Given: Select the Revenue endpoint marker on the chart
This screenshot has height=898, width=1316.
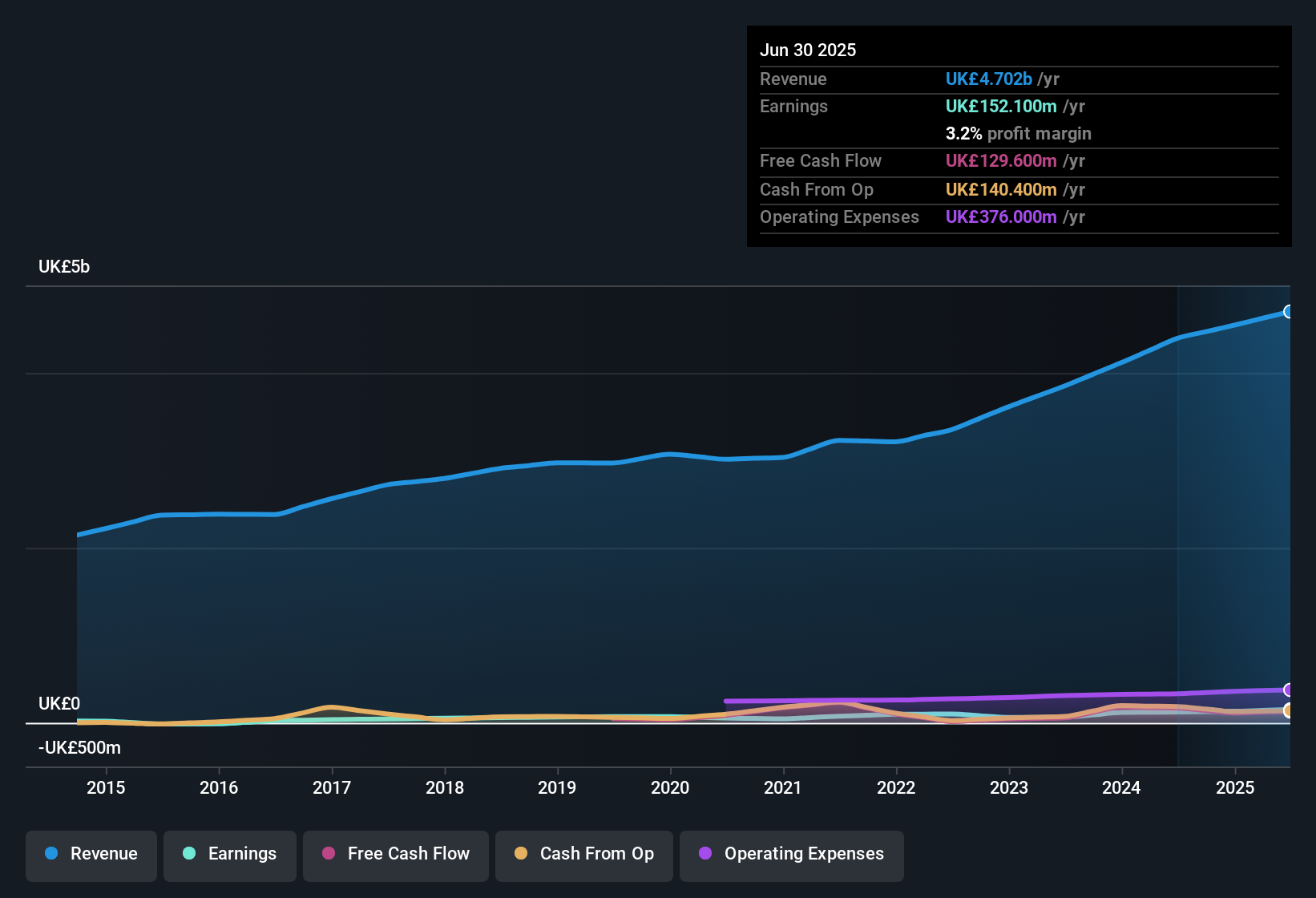Looking at the screenshot, I should (1289, 310).
